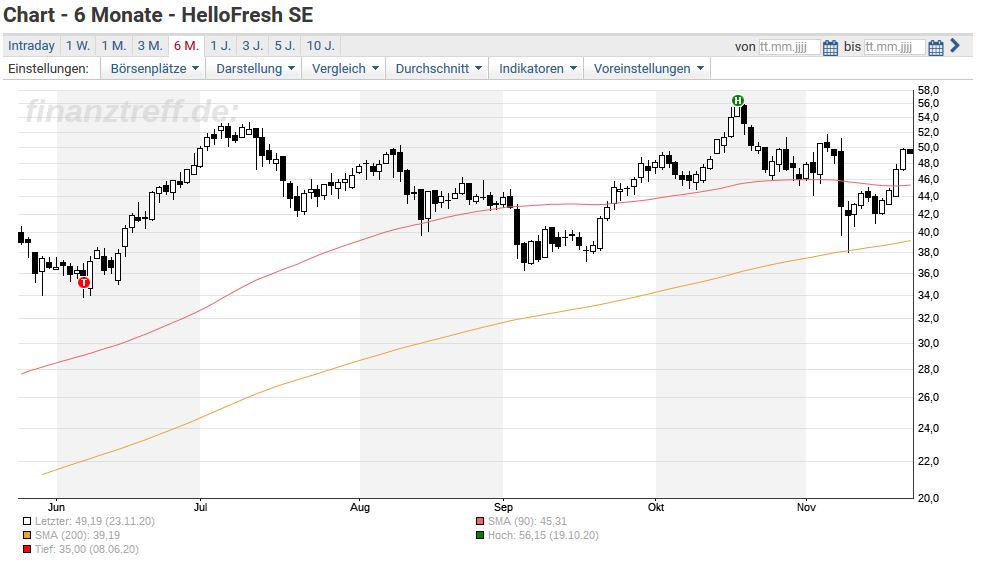Open the 'von' date calendar picker icon
983x561 pixels.
[x=830, y=48]
